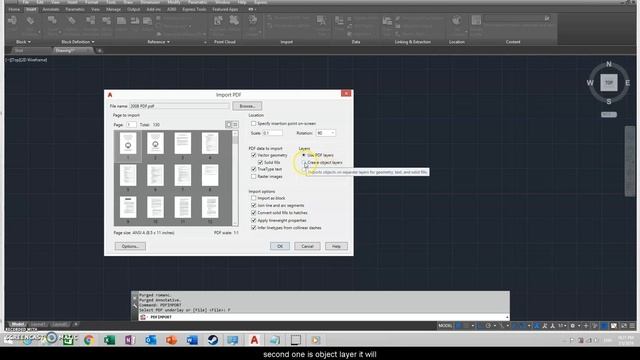Open the Home ribbon tab

point(14,9)
